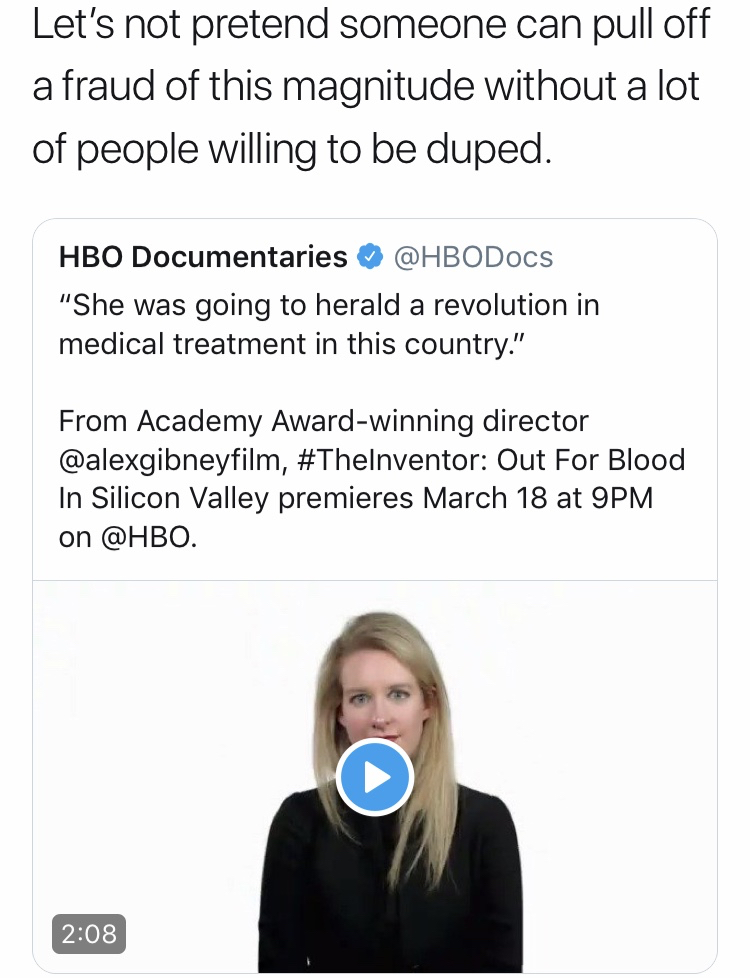This screenshot has width=750, height=978.
Task: Click the @HBODocs handle
Action: tap(473, 257)
